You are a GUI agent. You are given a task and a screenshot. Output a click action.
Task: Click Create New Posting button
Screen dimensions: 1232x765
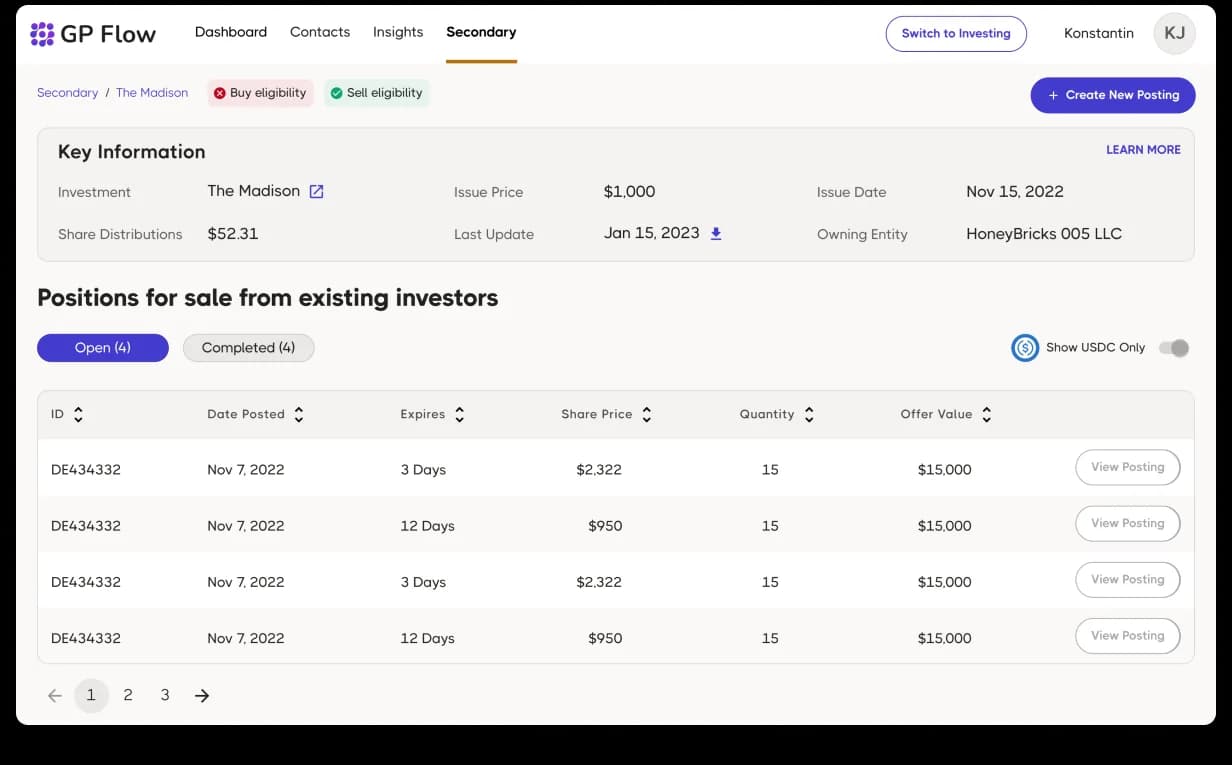[1113, 95]
